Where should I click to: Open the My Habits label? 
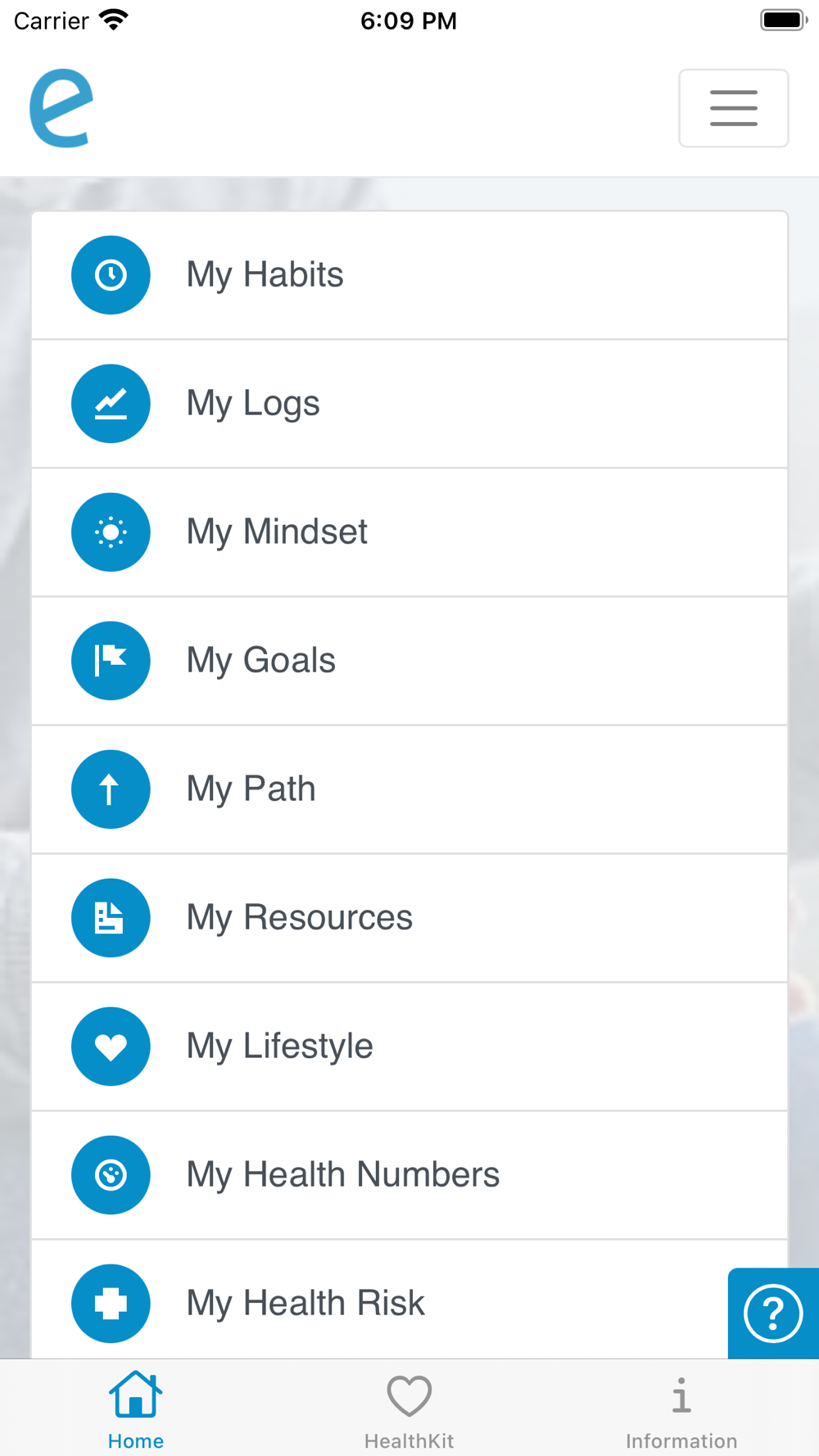tap(265, 275)
